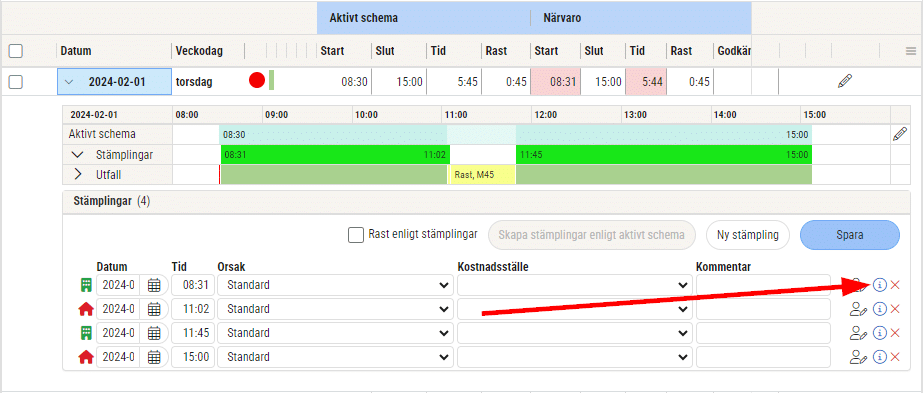923x393 pixels.
Task: Open Kostnadsställe dropdown for the 08:31 stamp
Action: pos(575,285)
